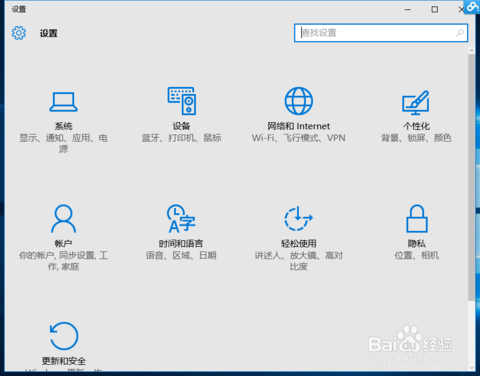Open the 系统 laptop icon
The width and height of the screenshot is (480, 376).
point(63,102)
